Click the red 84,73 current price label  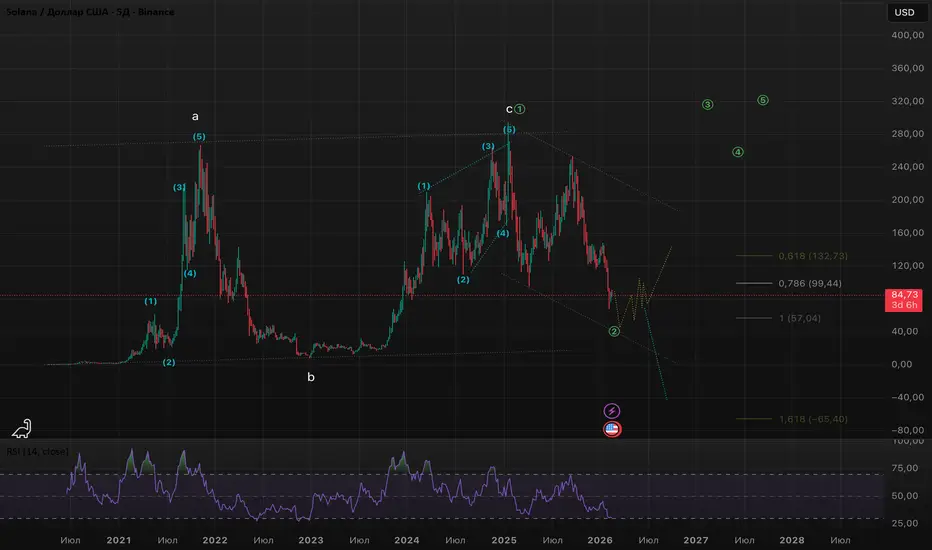[903, 300]
